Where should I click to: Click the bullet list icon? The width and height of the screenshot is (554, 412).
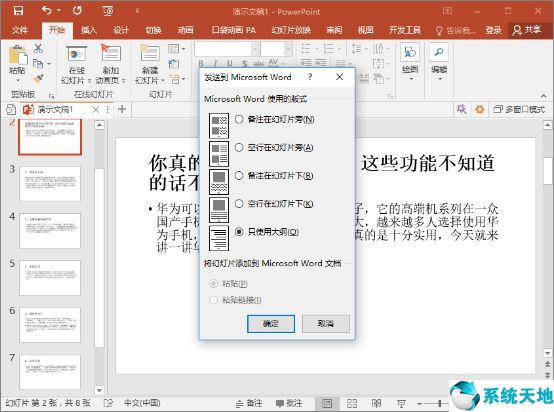click(x=306, y=48)
